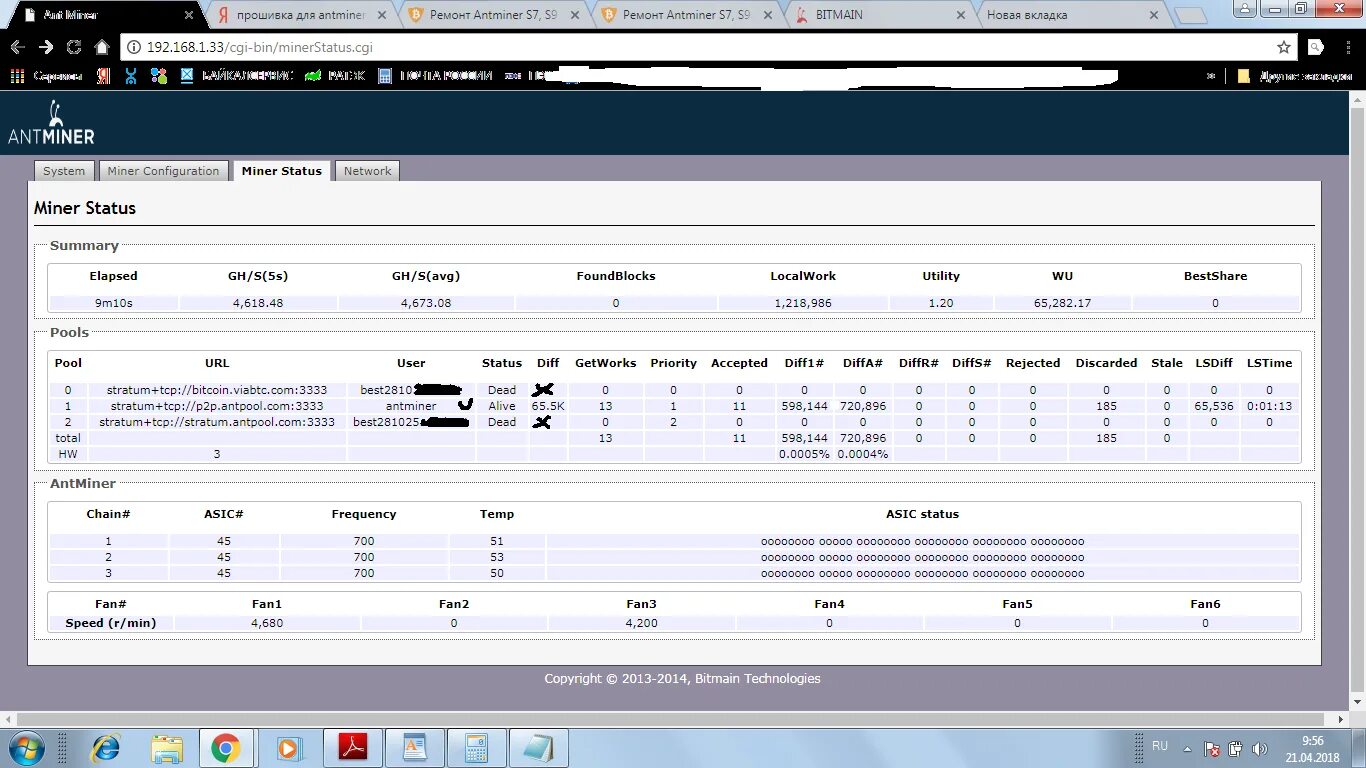
Task: Click the LocalWork value 1,218,986
Action: (x=803, y=303)
